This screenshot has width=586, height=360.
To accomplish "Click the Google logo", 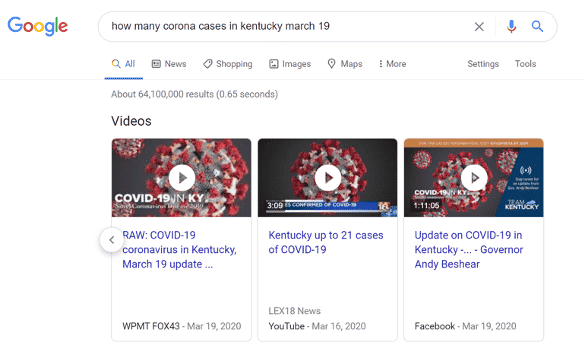I will click(x=38, y=26).
